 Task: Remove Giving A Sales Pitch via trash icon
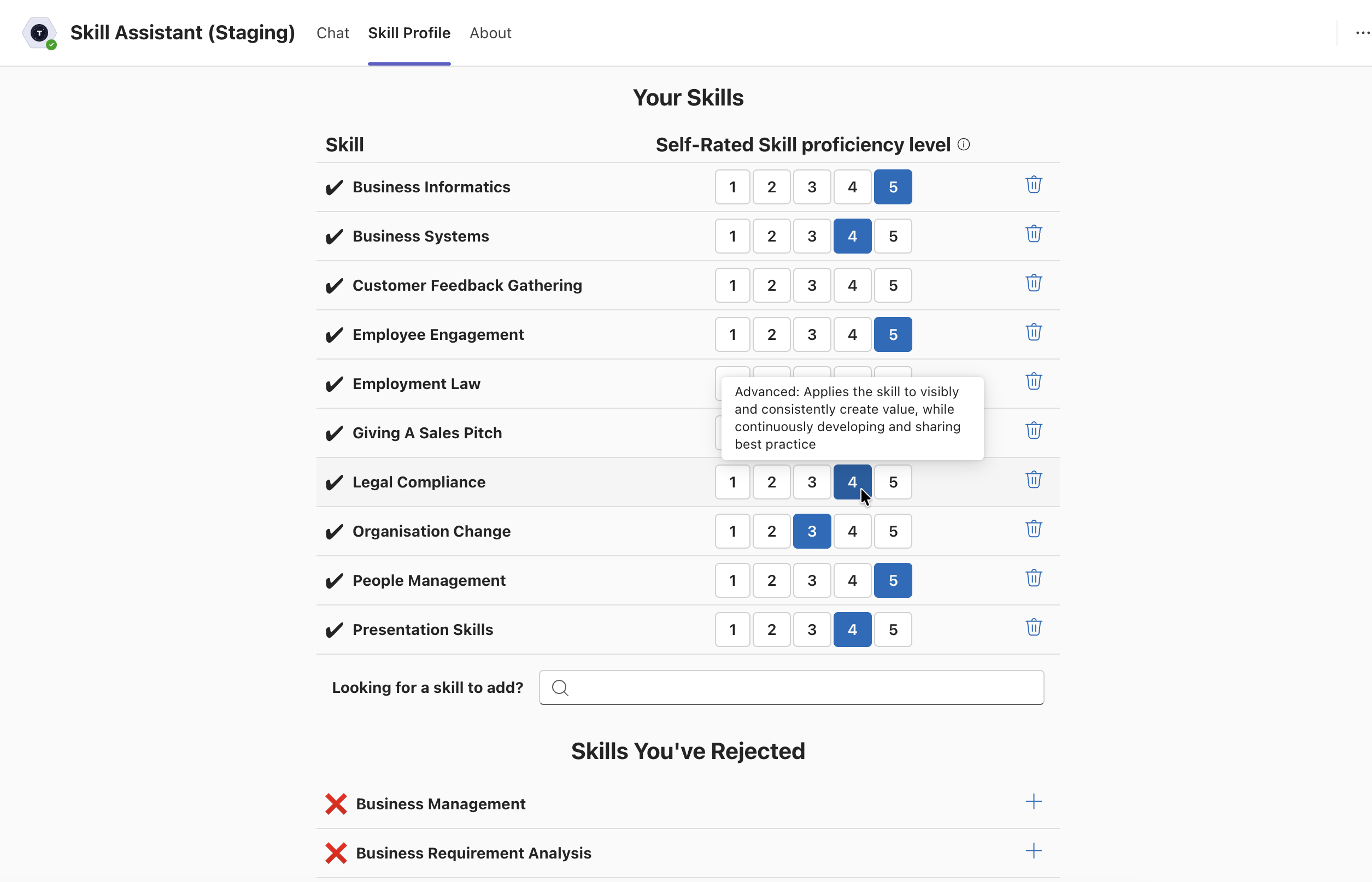1033,431
